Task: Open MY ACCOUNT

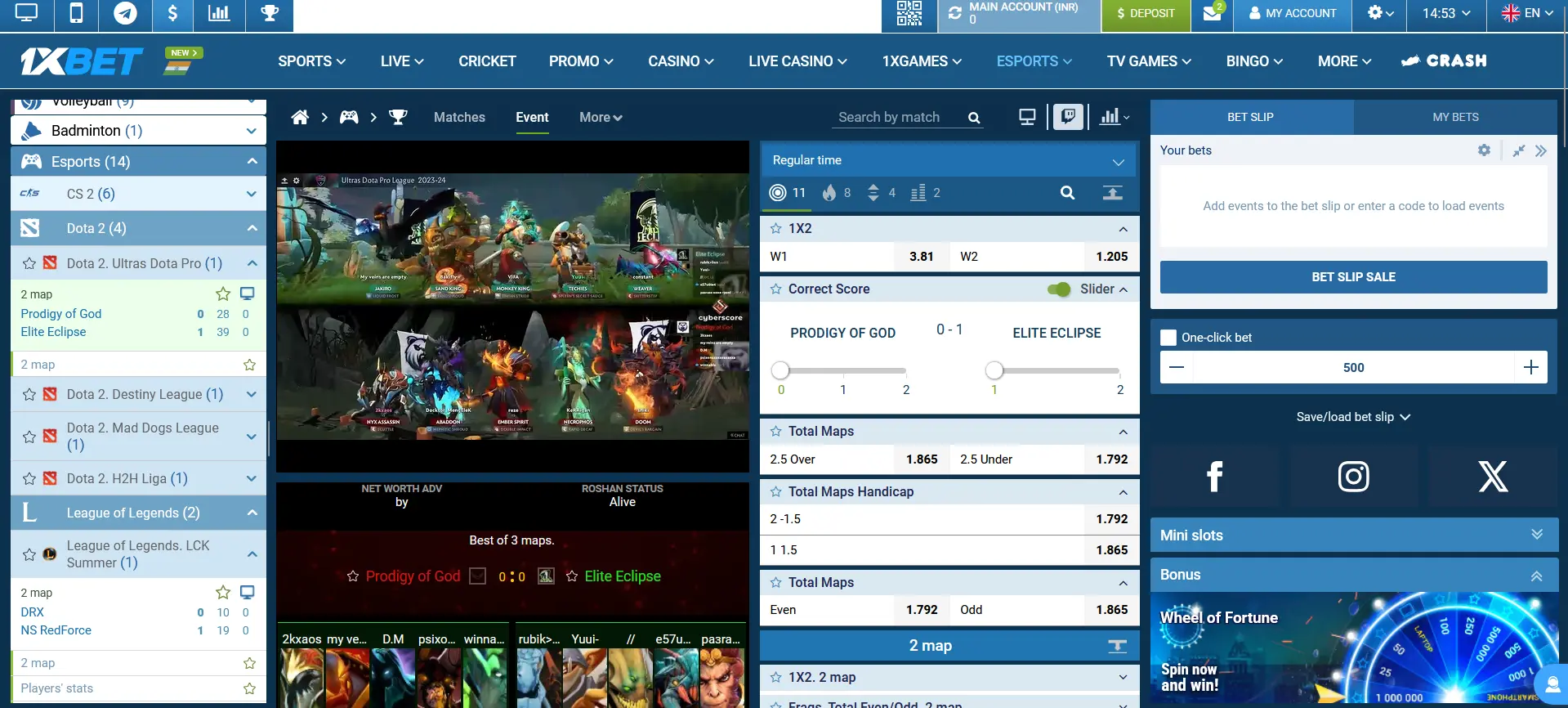Action: [x=1293, y=14]
